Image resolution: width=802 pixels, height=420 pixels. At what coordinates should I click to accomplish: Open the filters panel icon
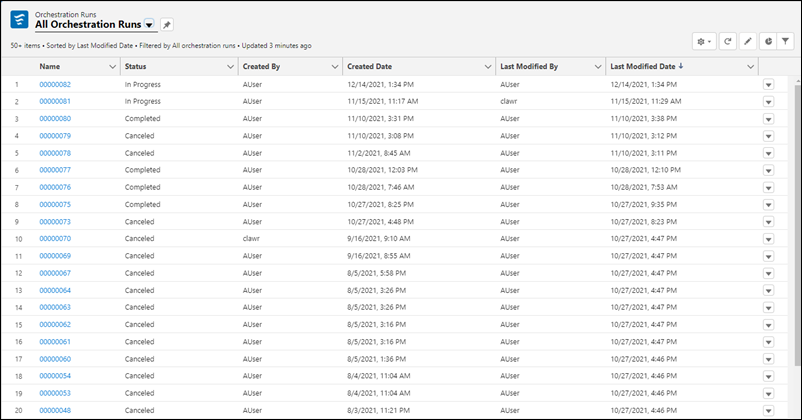coord(785,41)
